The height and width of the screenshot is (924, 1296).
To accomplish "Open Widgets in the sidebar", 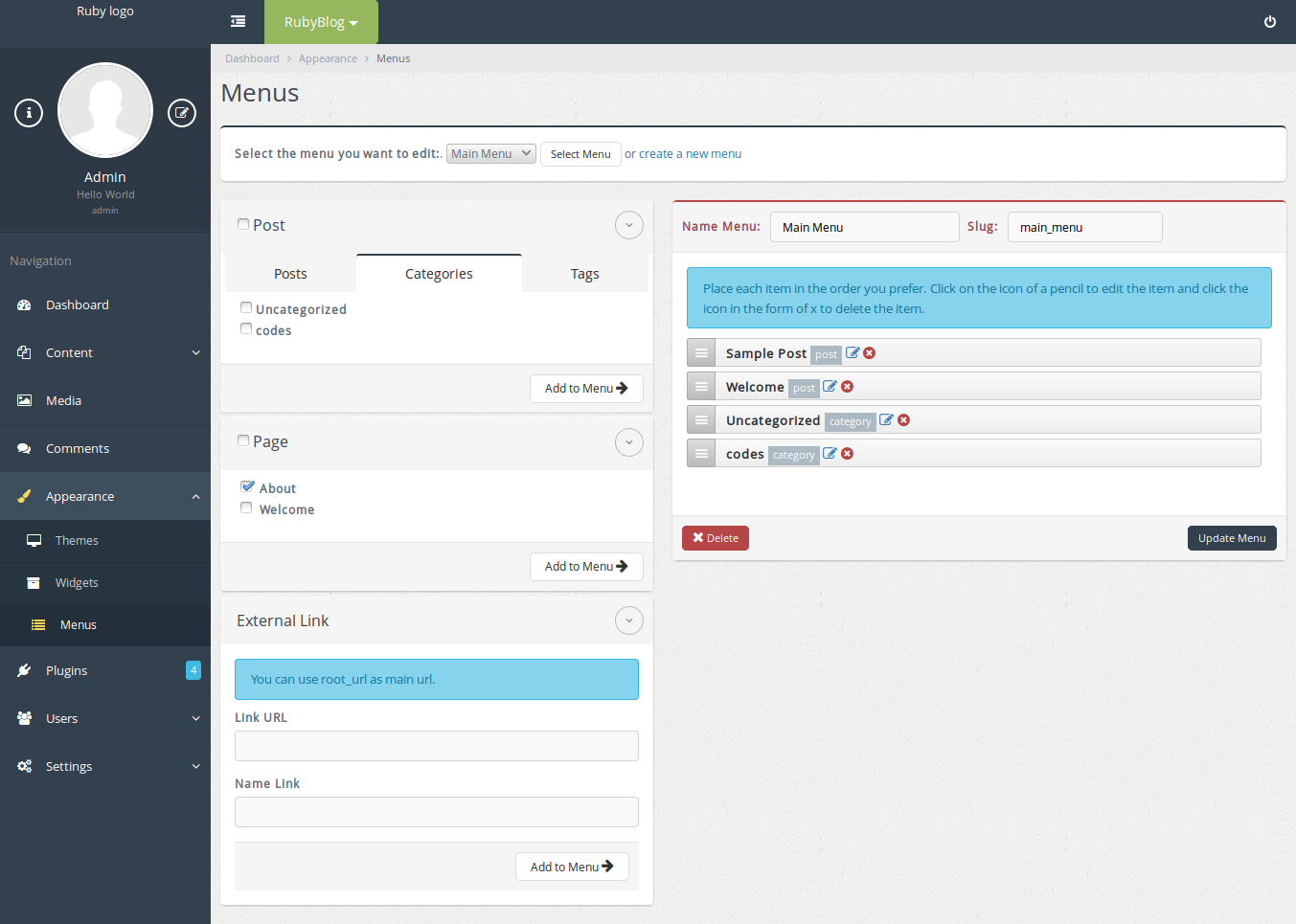I will click(x=77, y=583).
